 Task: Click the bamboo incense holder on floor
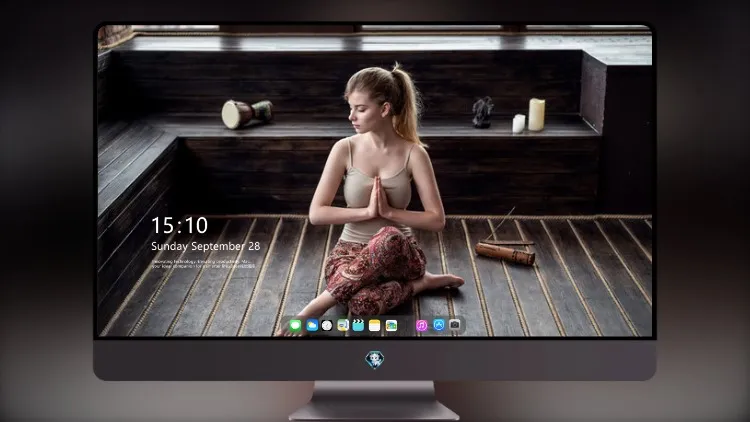click(505, 254)
